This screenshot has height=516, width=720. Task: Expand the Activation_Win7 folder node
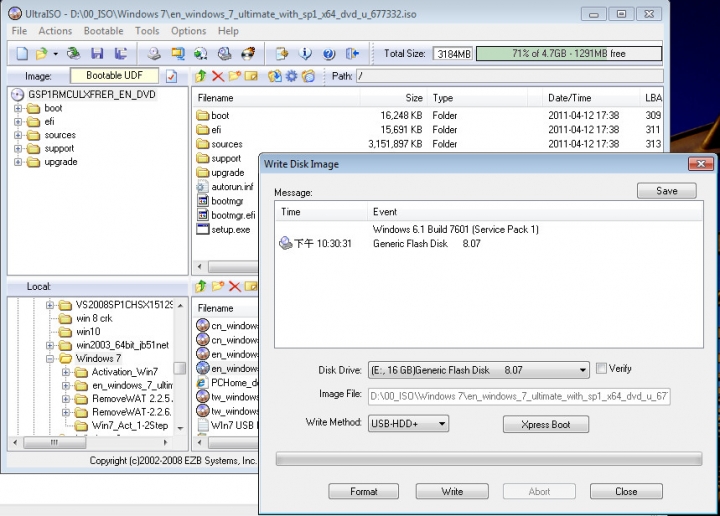click(66, 372)
